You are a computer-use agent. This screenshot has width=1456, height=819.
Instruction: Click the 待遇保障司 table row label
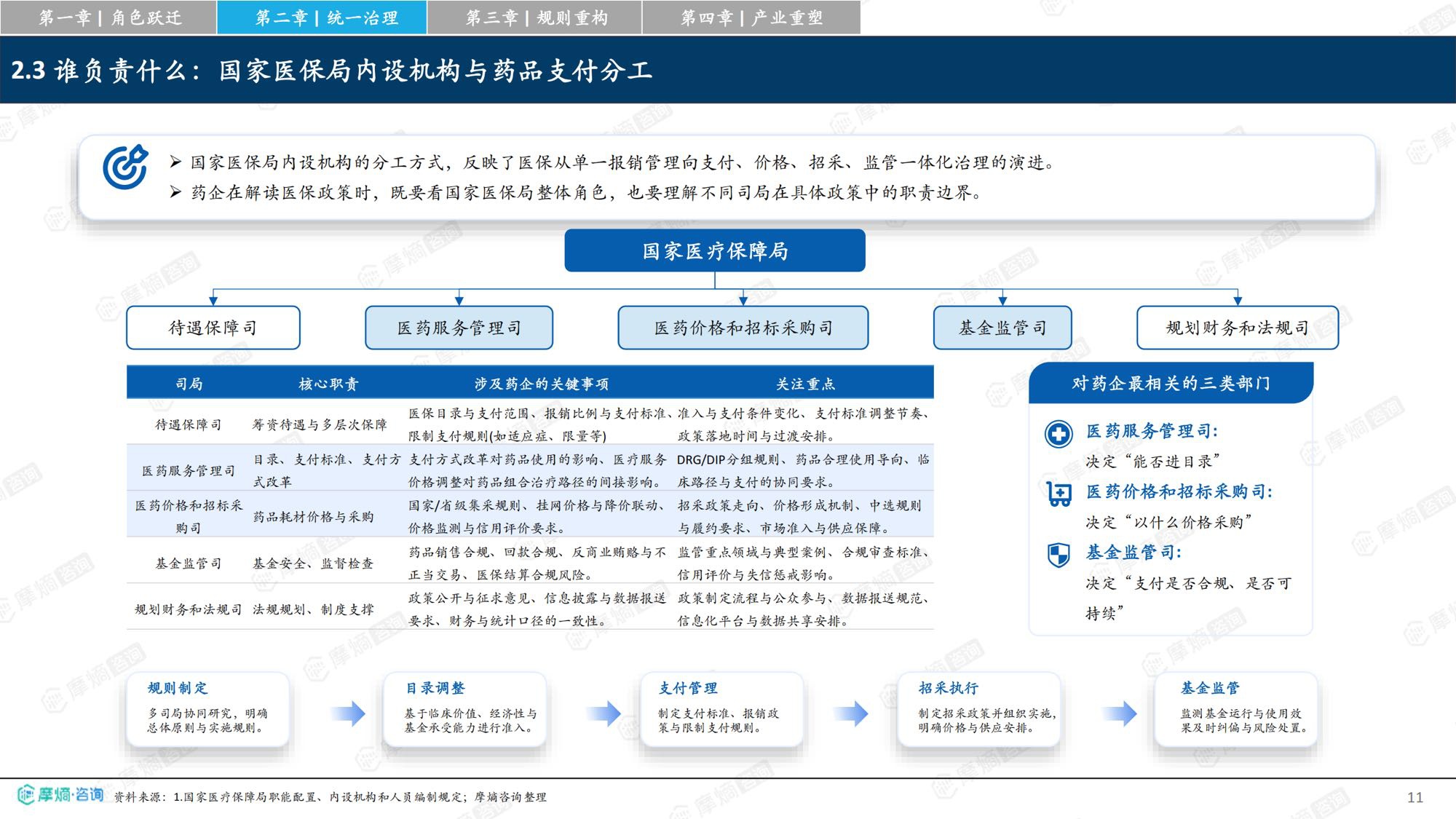[188, 424]
